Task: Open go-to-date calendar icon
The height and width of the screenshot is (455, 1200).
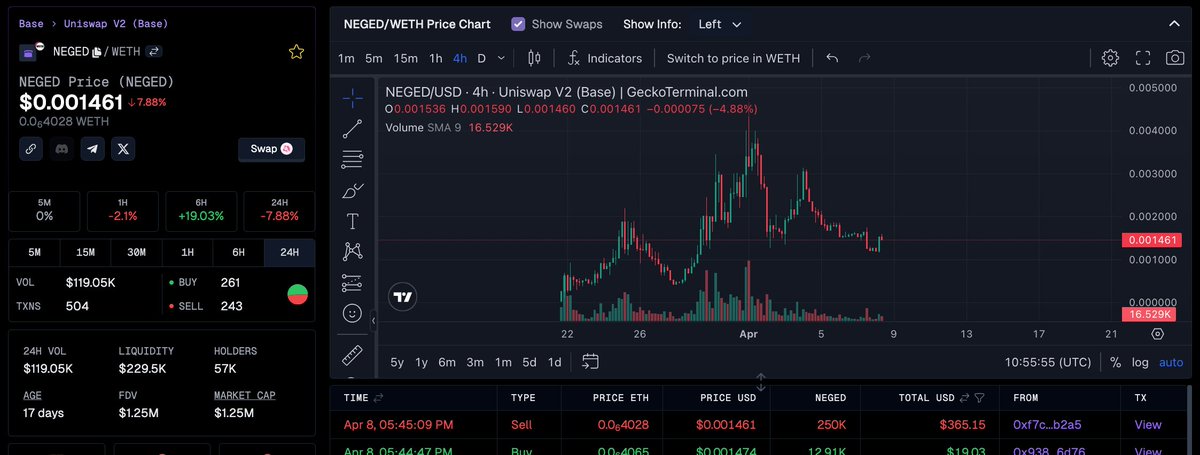Action: click(x=590, y=361)
